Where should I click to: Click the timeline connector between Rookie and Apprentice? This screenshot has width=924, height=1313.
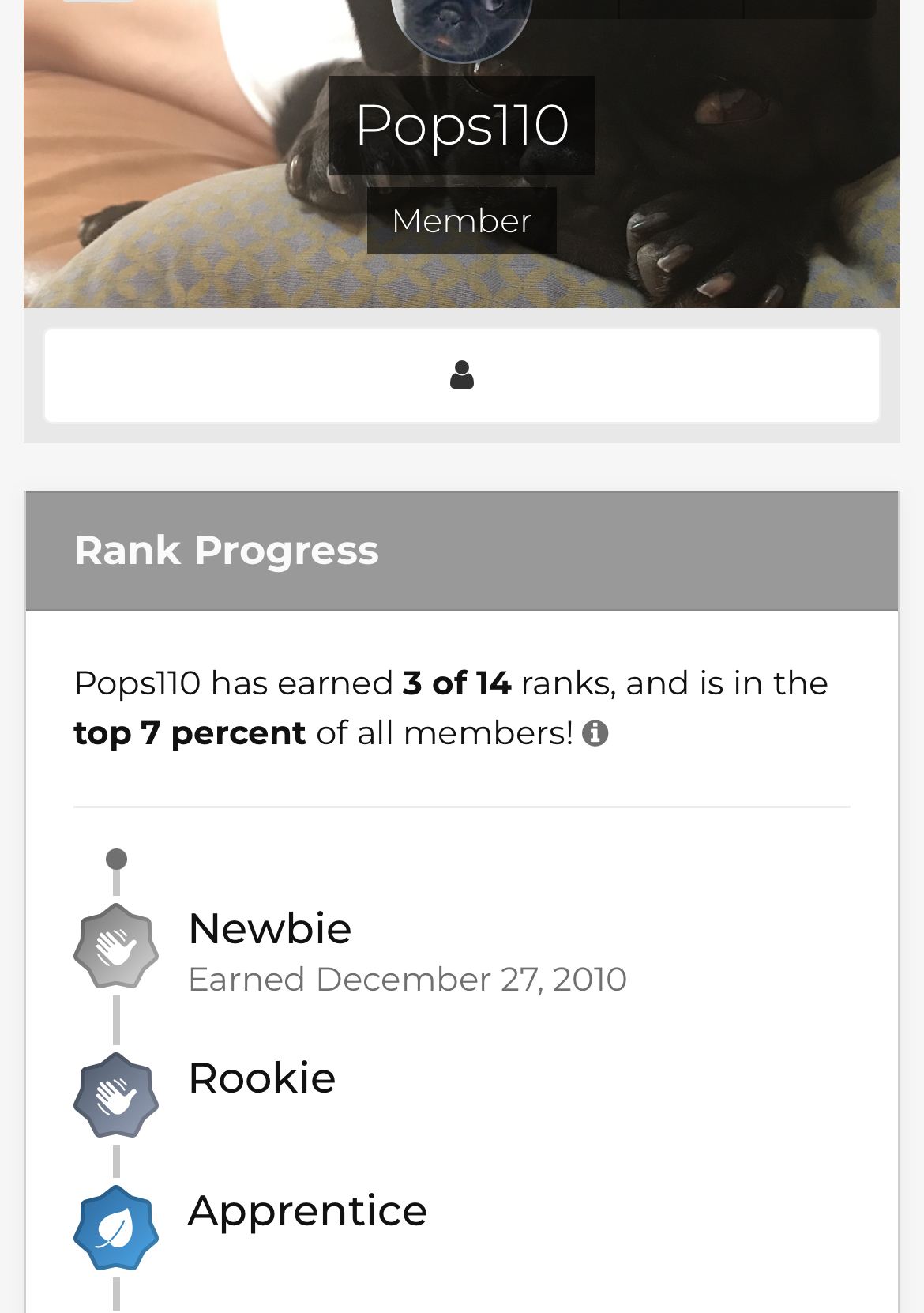[x=116, y=1161]
